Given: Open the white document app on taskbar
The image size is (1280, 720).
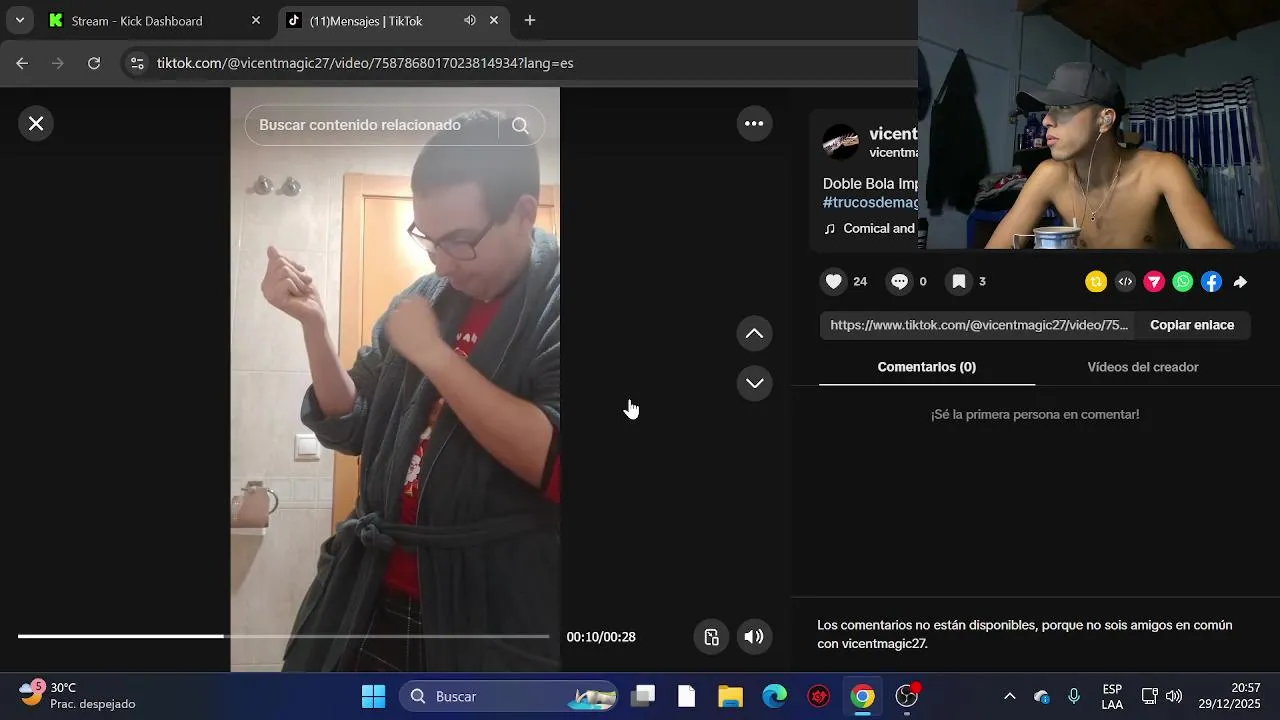Looking at the screenshot, I should pos(686,696).
